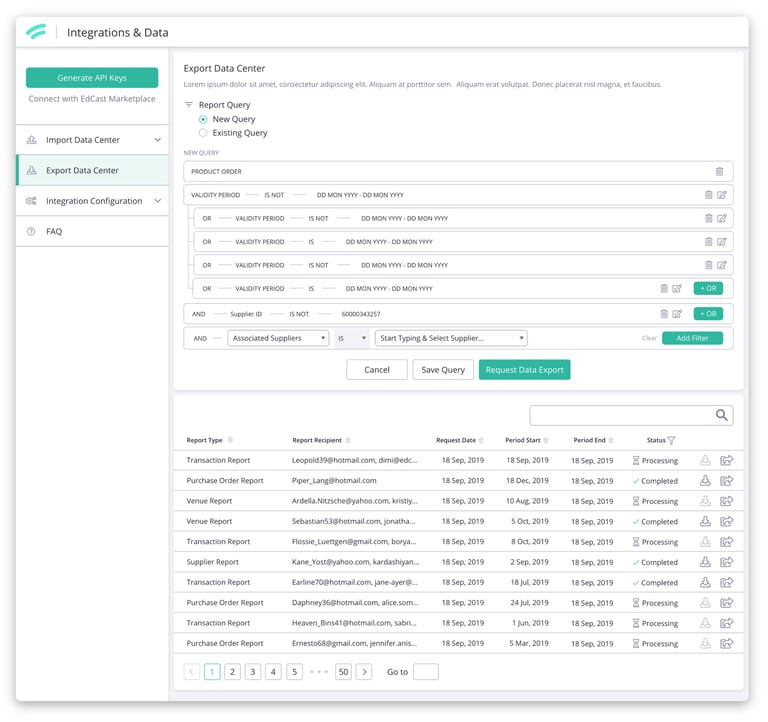
Task: Click the search magnifier icon
Action: (x=721, y=415)
